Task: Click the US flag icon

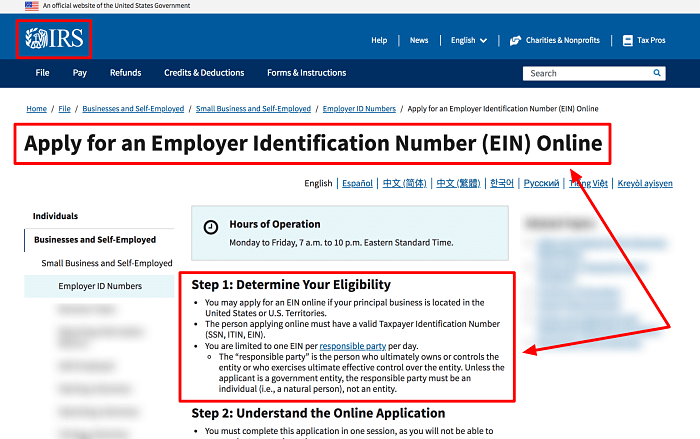Action: [x=32, y=6]
